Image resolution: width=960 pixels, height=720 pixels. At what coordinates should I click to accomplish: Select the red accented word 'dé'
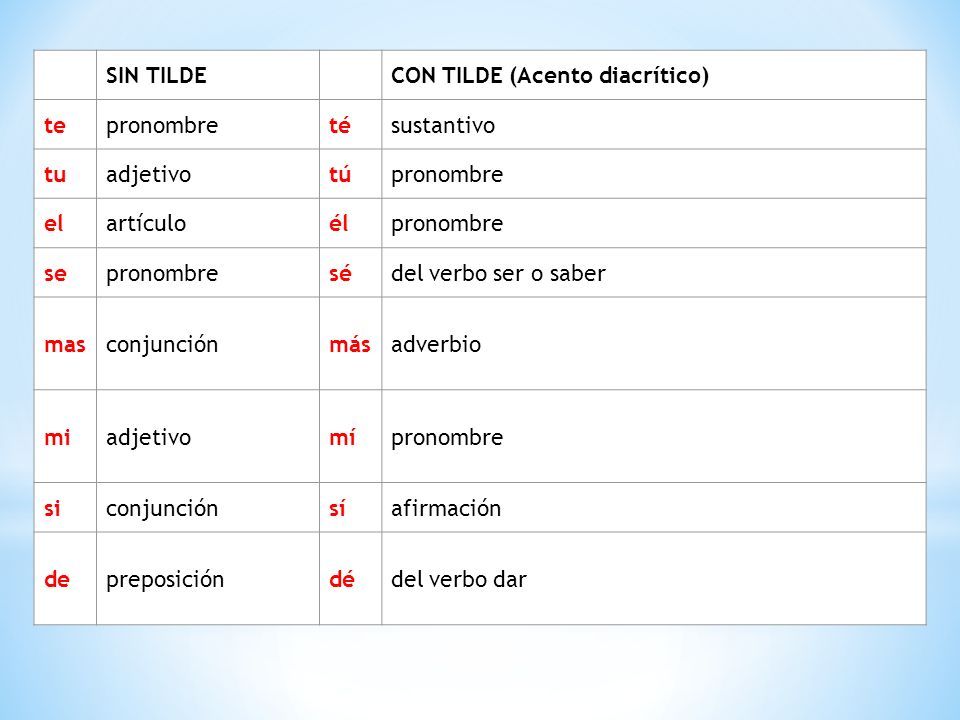tap(342, 579)
